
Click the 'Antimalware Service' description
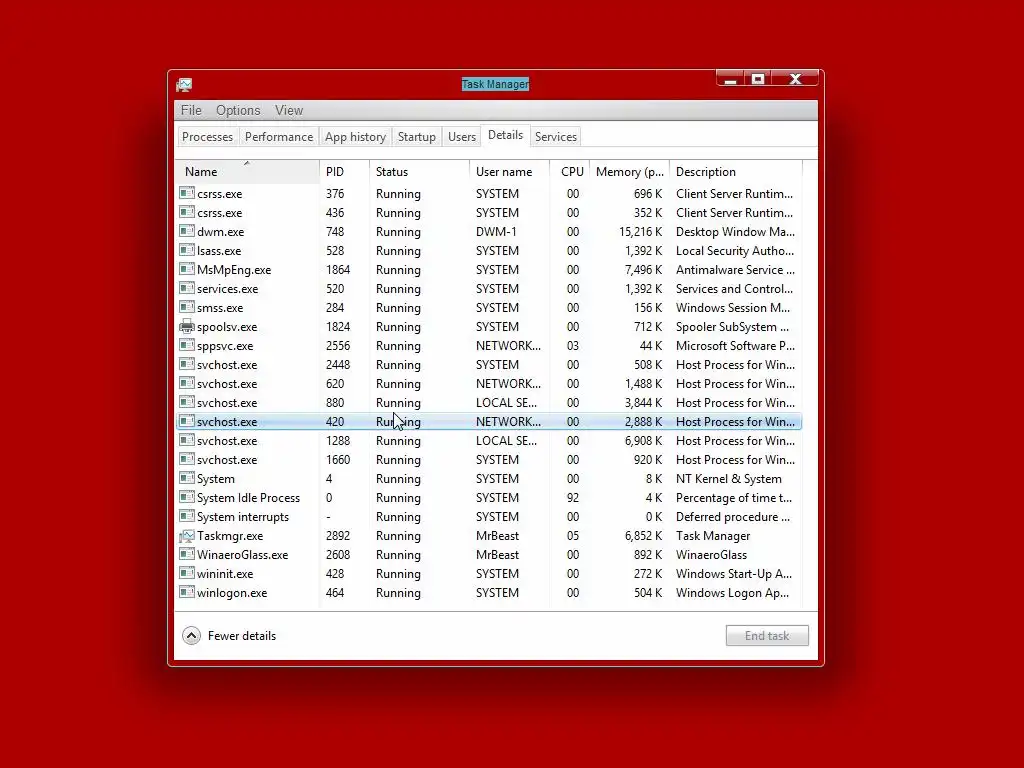(x=735, y=270)
